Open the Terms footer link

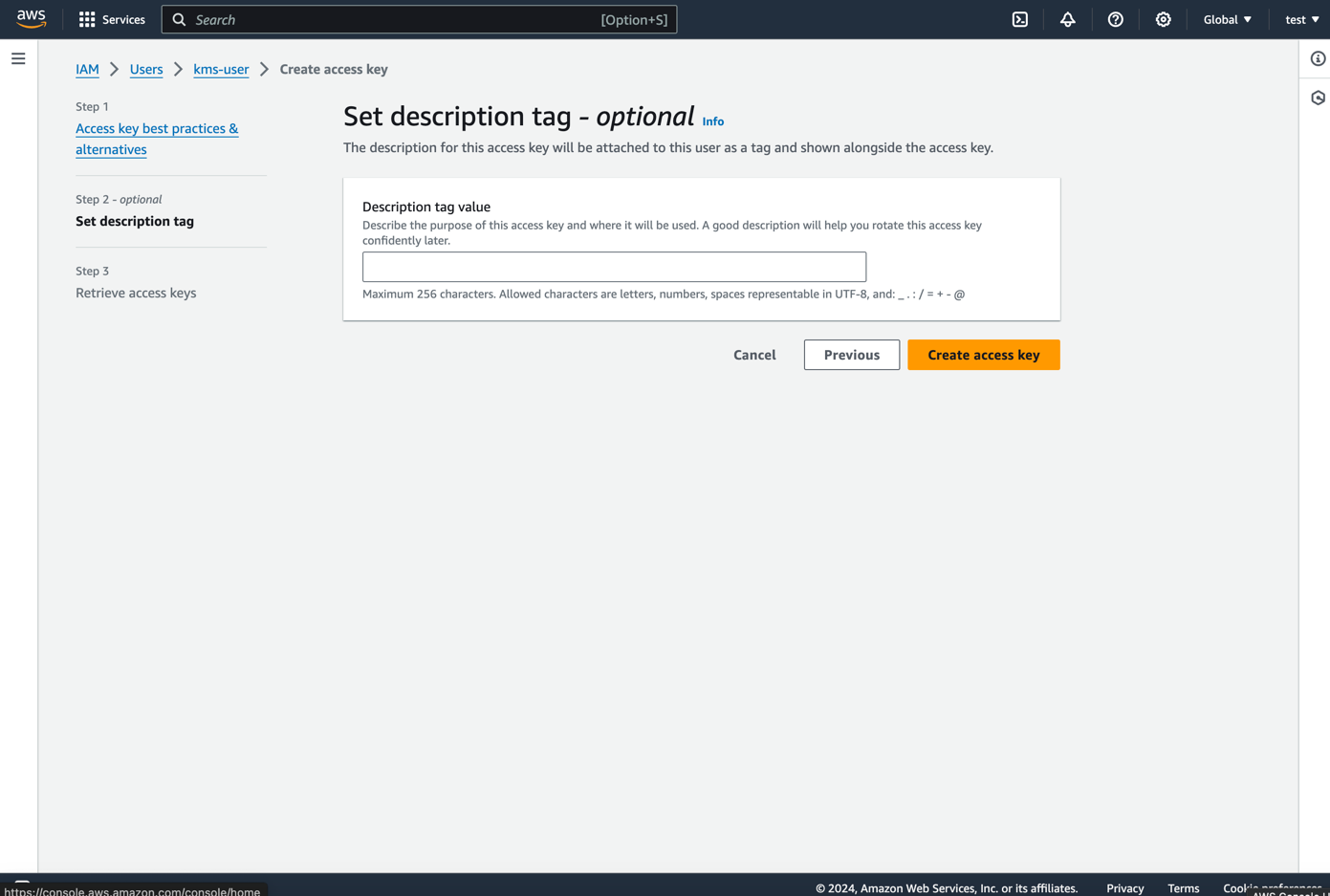point(1183,888)
